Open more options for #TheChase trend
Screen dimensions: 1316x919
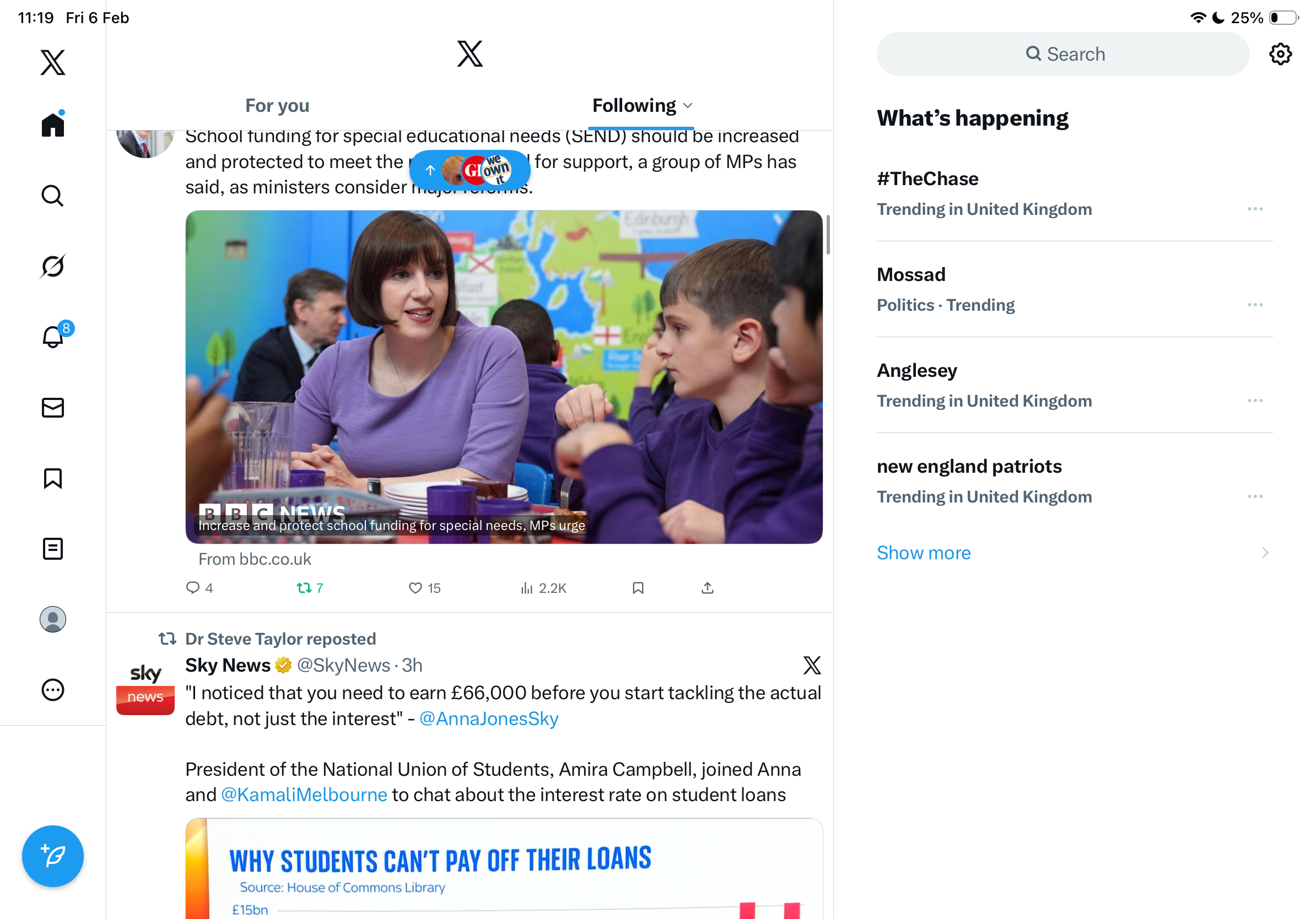pos(1255,209)
